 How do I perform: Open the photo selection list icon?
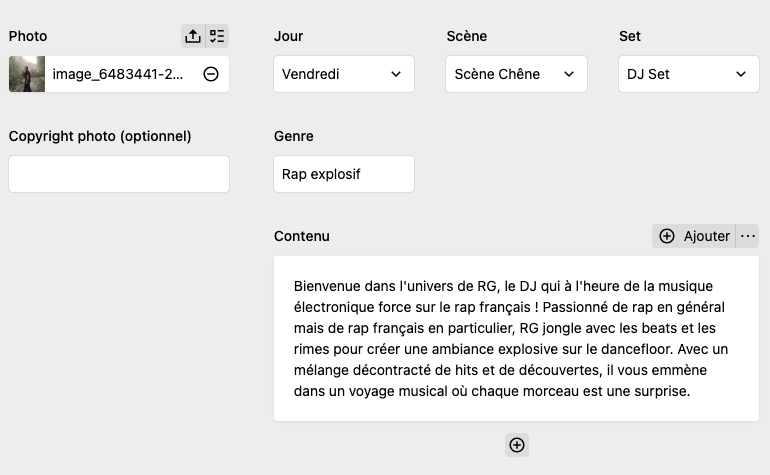(217, 36)
